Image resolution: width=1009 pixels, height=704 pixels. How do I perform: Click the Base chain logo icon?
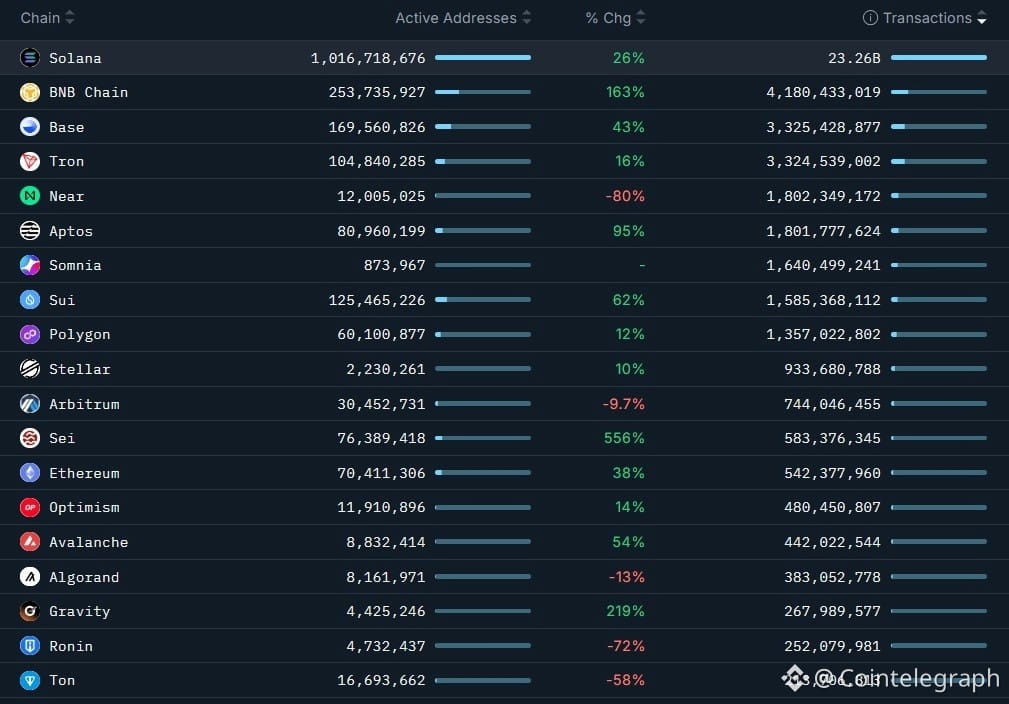(x=30, y=127)
